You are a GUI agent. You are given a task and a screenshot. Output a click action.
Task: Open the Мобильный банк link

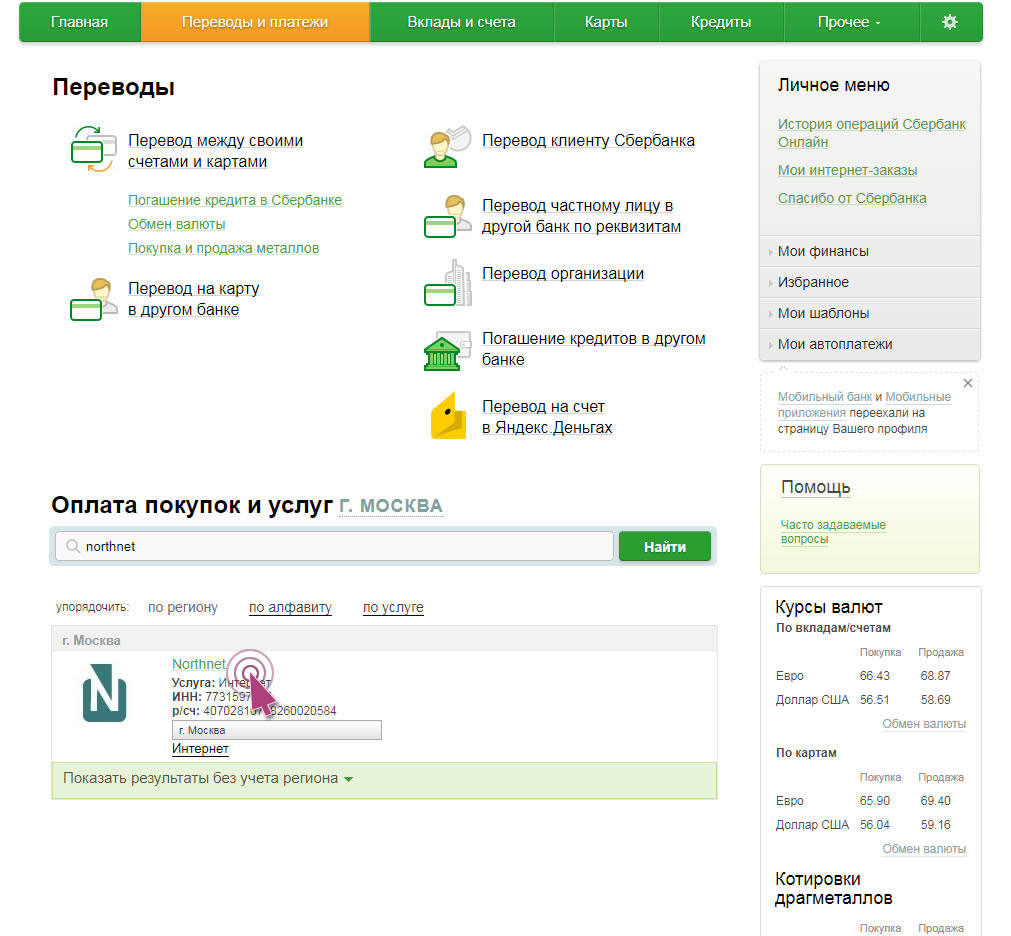(825, 397)
